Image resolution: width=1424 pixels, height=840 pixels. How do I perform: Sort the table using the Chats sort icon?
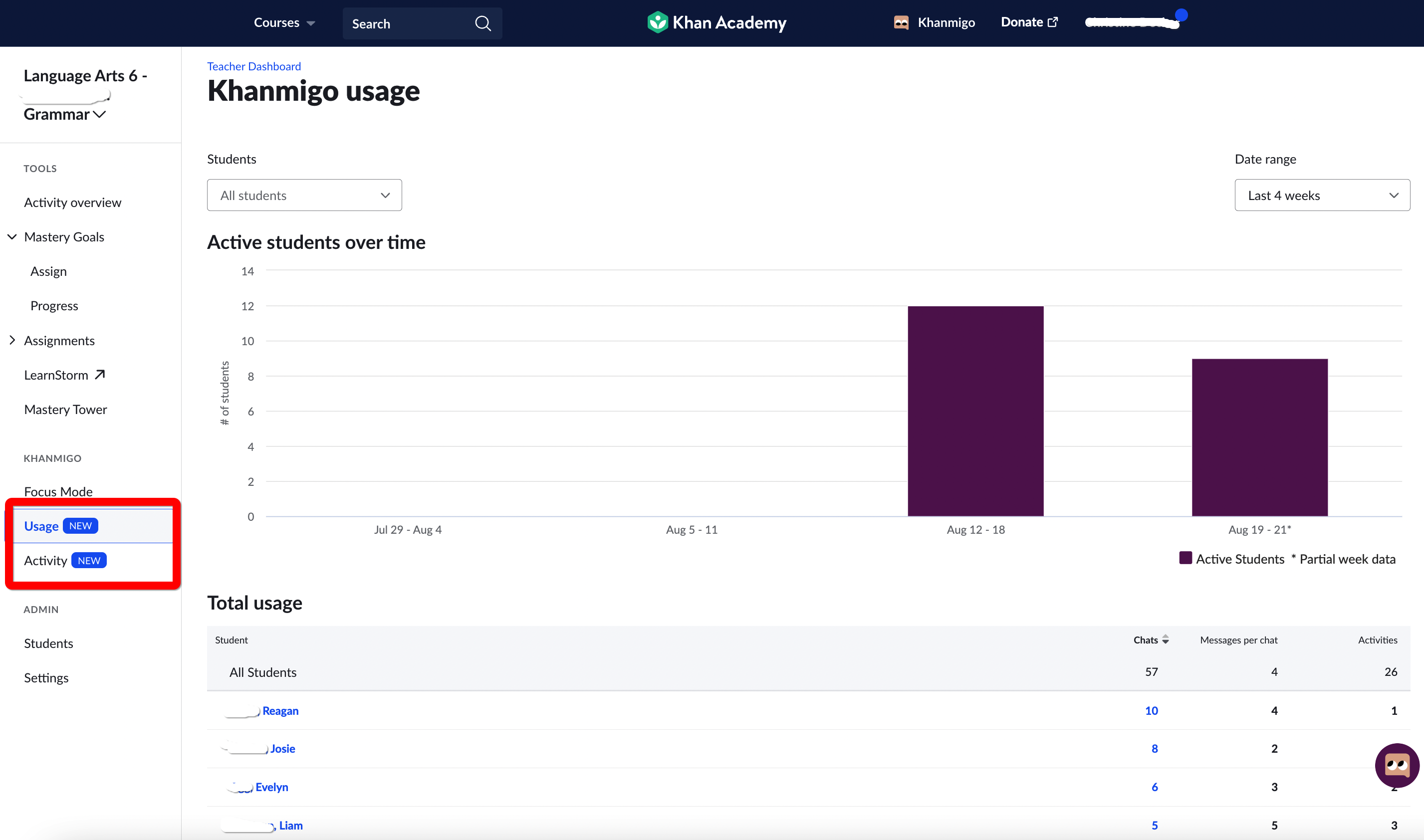coord(1165,639)
